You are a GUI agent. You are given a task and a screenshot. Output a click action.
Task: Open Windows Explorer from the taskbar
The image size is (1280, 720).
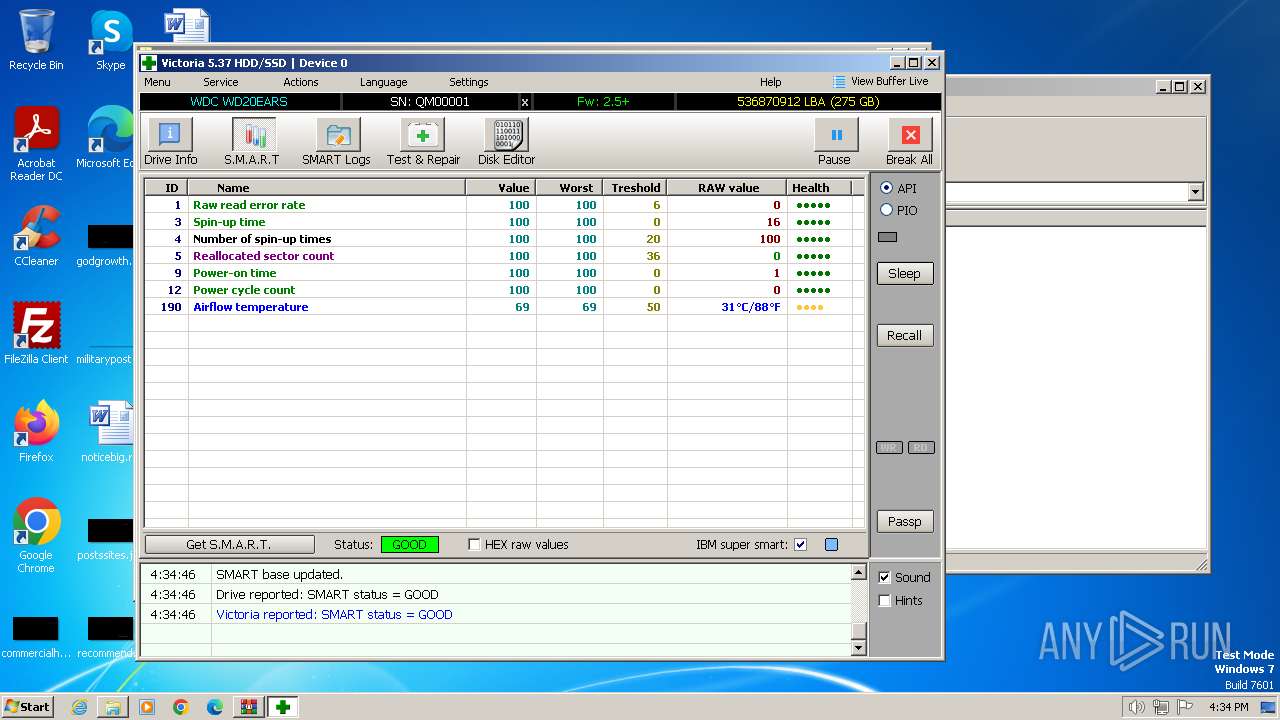coord(113,707)
